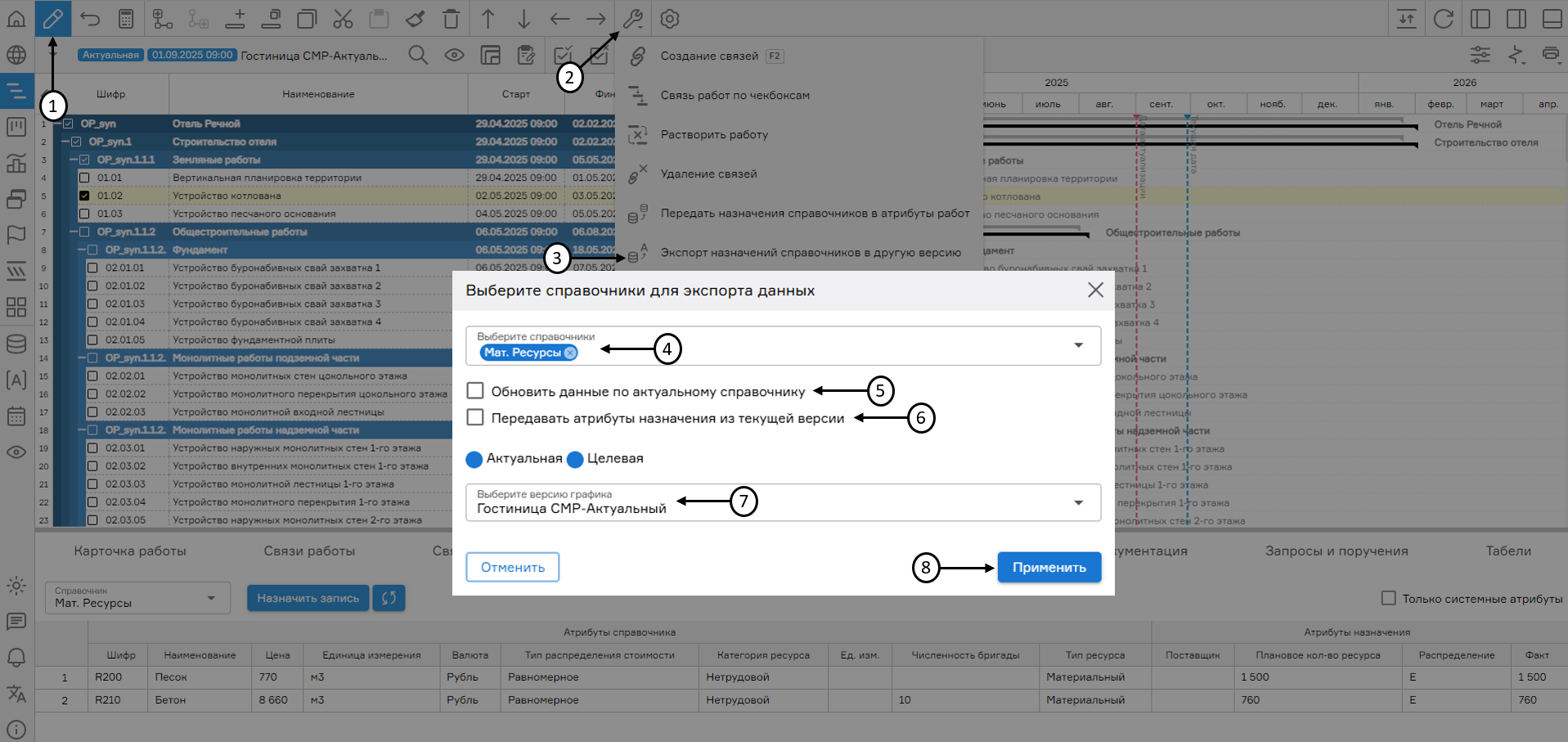Image resolution: width=1568 pixels, height=742 pixels.
Task: Select the Edit mode pencil tool
Action: (52, 19)
